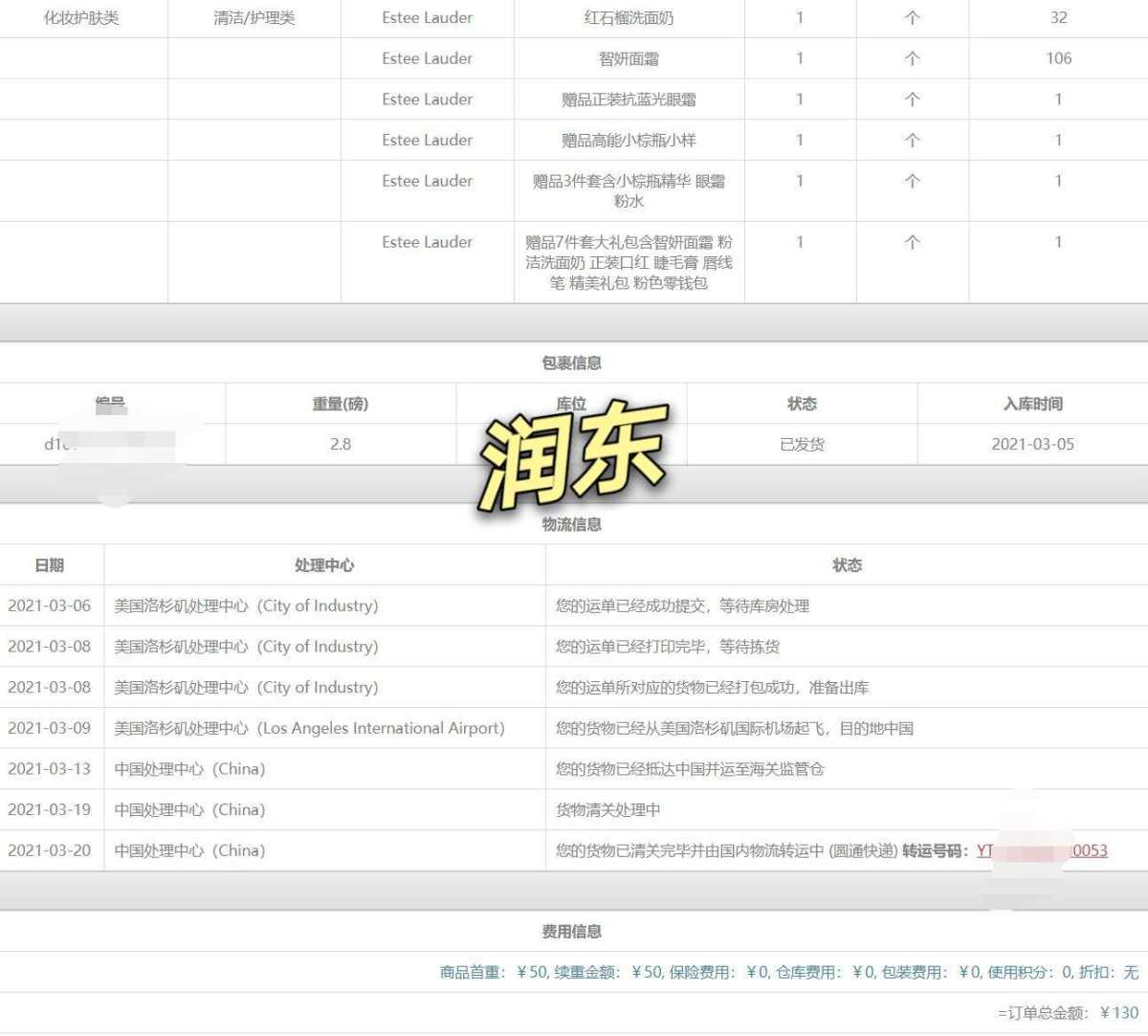1148x1036 pixels.
Task: Click the upward arrow icon in 红石榴洗面奶 row
Action: click(913, 17)
